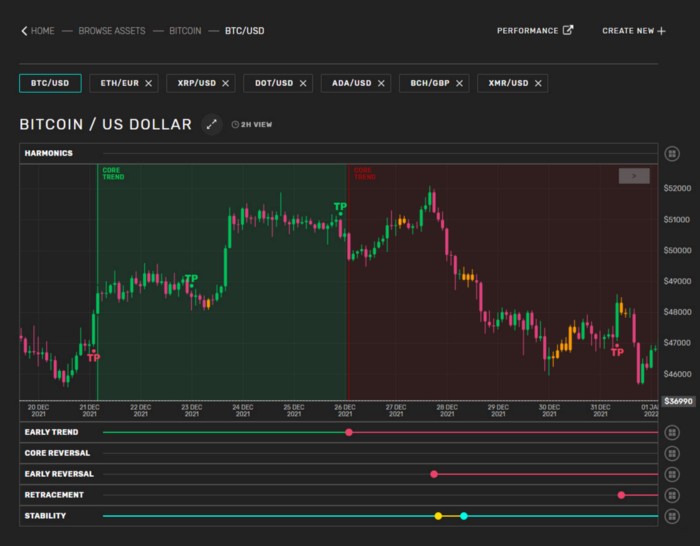Click the 24 DEC 2021 date label
Viewport: 700px width, 546px height.
click(x=242, y=411)
